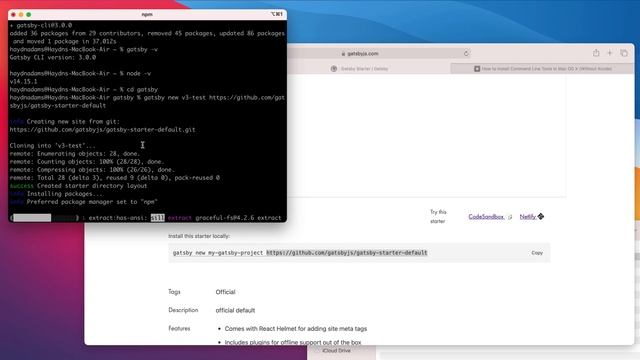
Task: Click the highlighted GitHub starter URL
Action: 347,253
